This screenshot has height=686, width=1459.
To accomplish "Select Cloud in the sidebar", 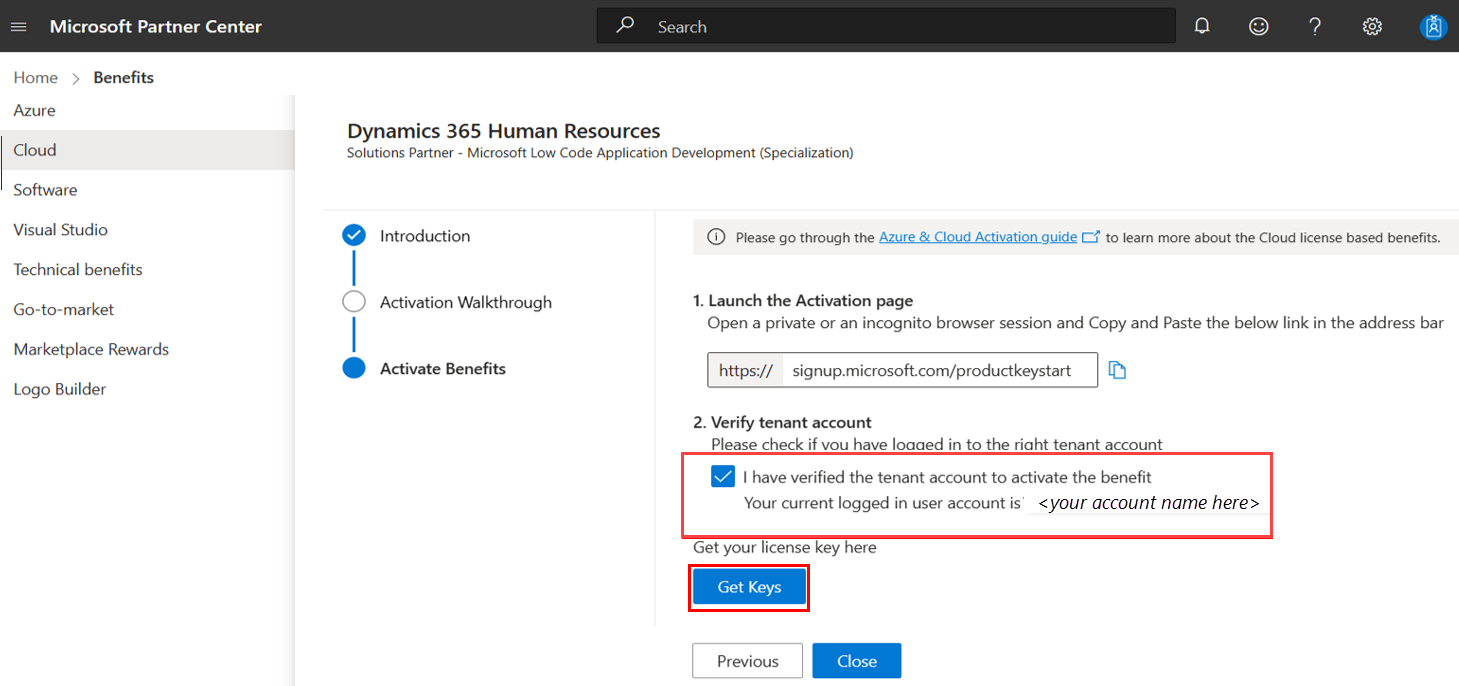I will (147, 150).
